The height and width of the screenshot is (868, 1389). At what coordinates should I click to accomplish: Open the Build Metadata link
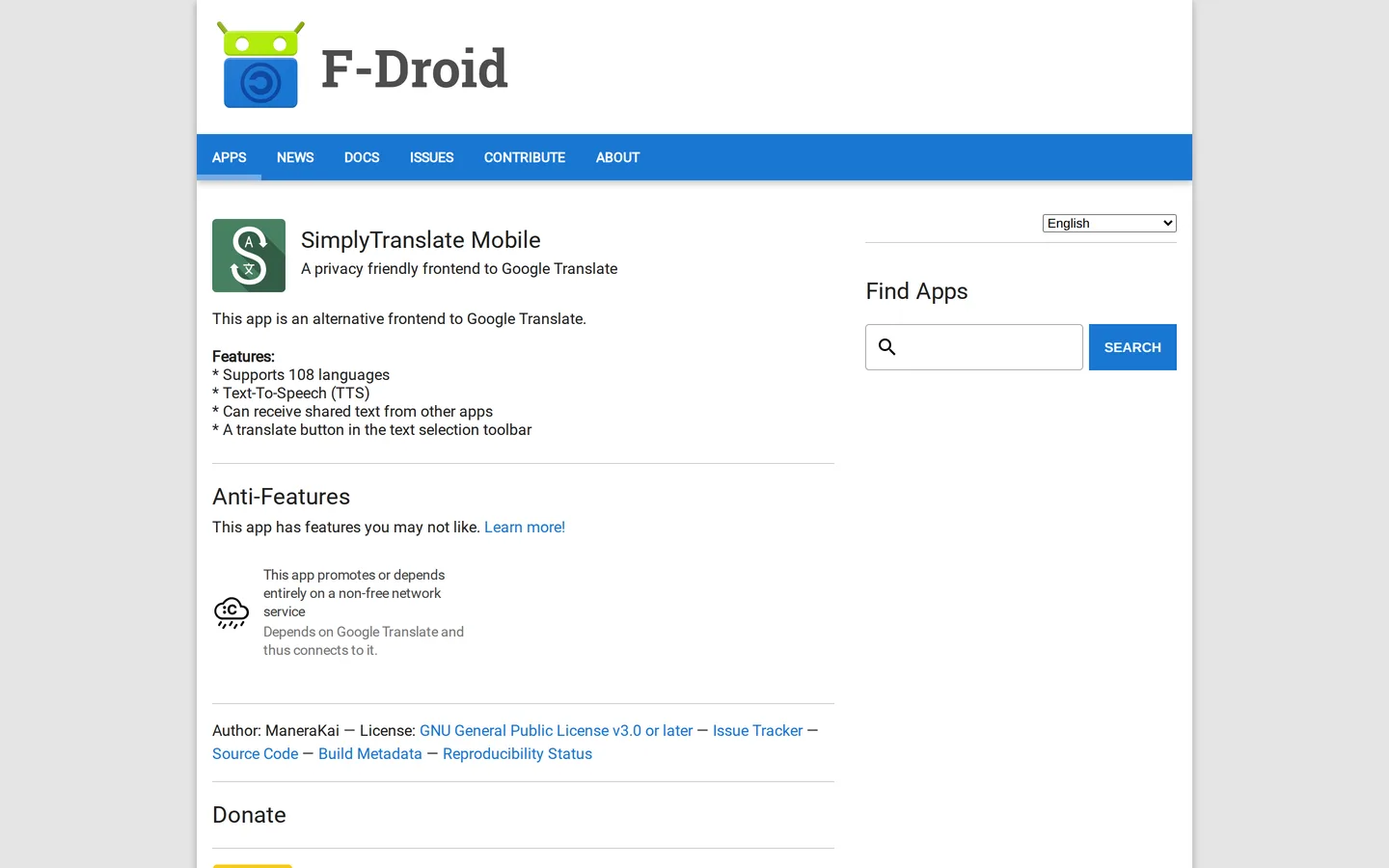[370, 753]
